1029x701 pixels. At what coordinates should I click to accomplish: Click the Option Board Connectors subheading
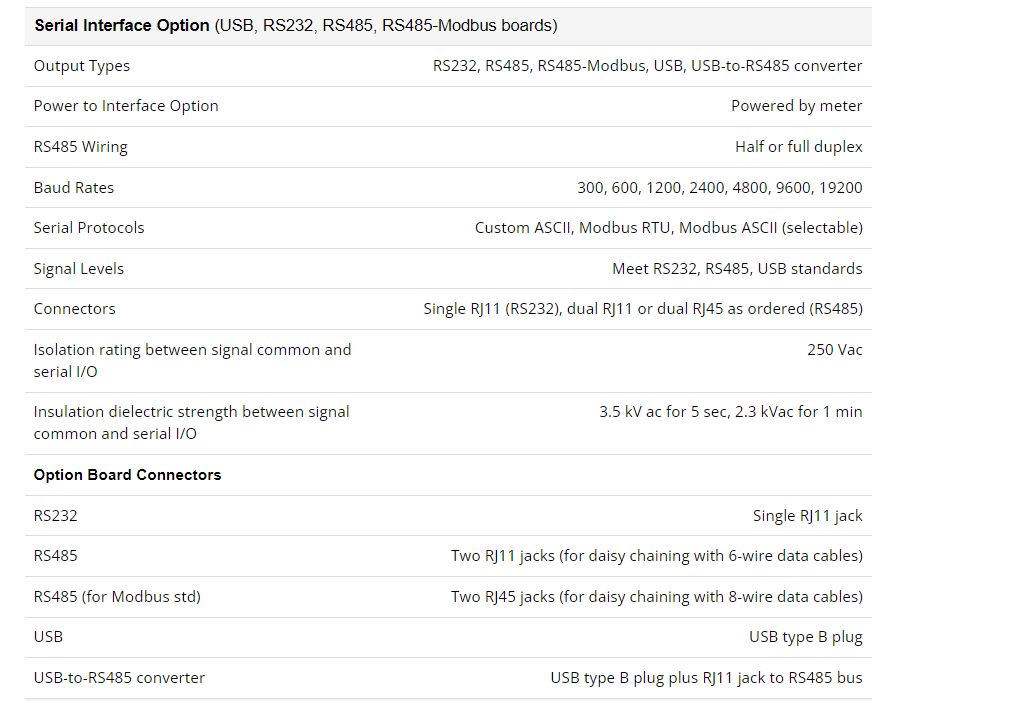coord(127,475)
